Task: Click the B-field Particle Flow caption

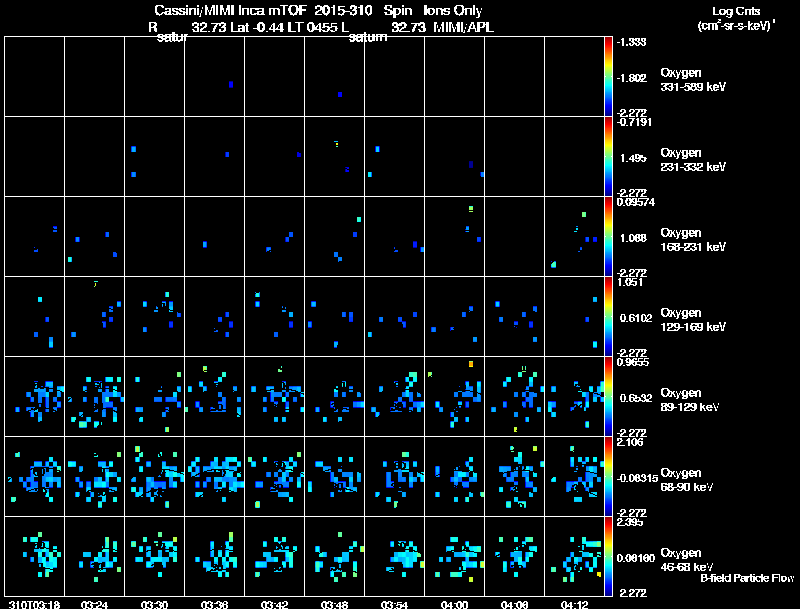Action: tap(747, 578)
